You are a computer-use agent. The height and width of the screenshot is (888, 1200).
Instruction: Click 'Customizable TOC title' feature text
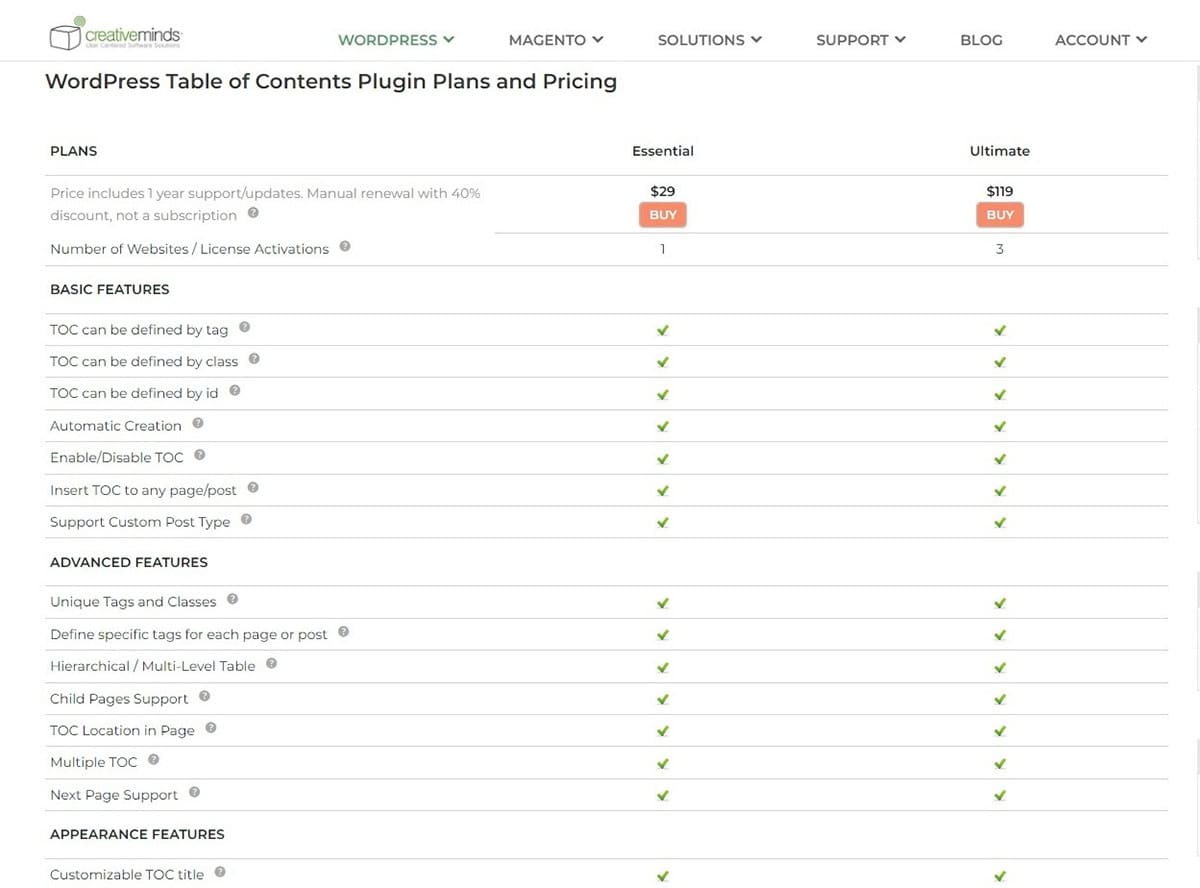point(127,875)
